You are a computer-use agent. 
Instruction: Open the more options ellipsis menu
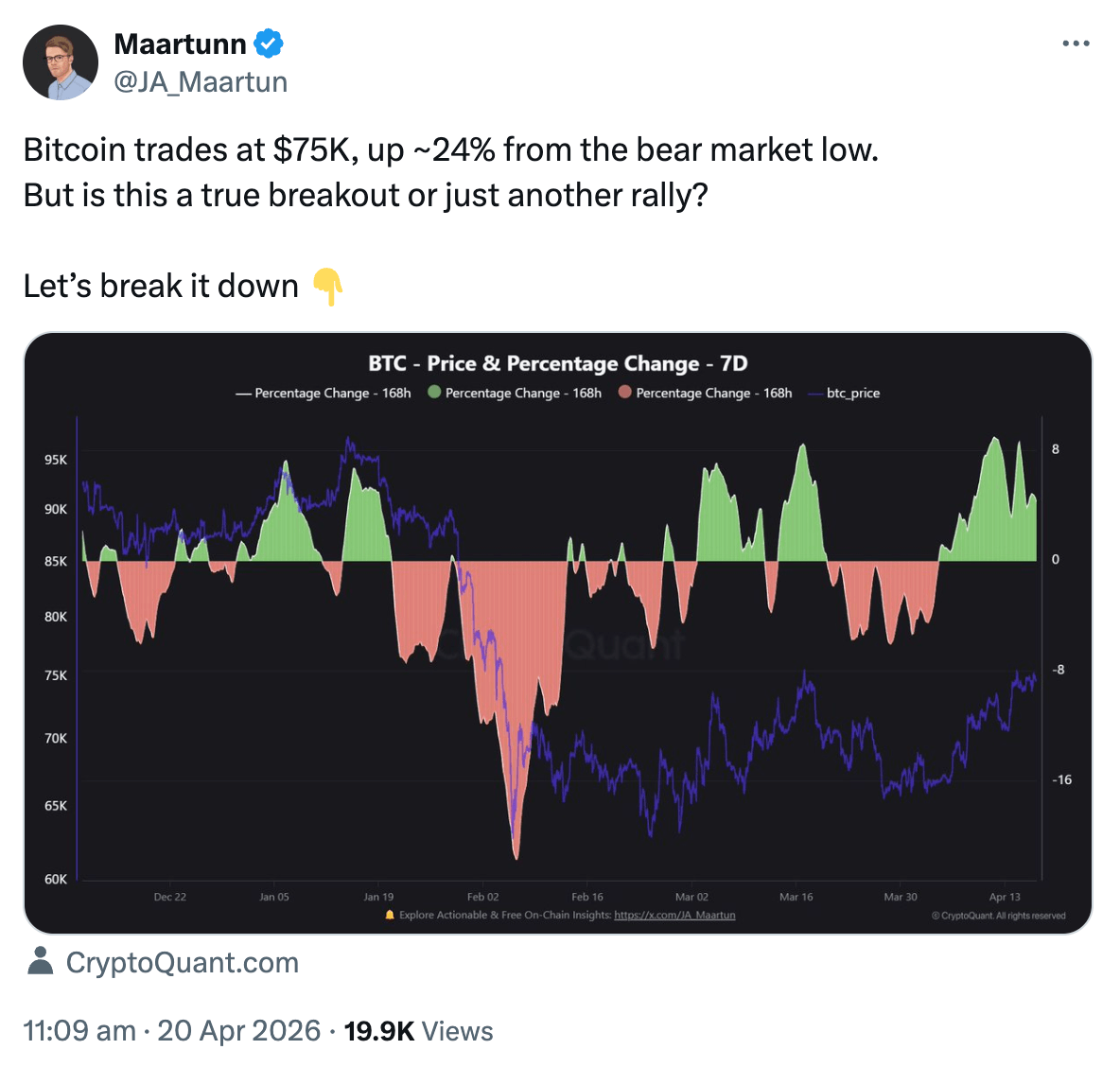pos(1076,44)
